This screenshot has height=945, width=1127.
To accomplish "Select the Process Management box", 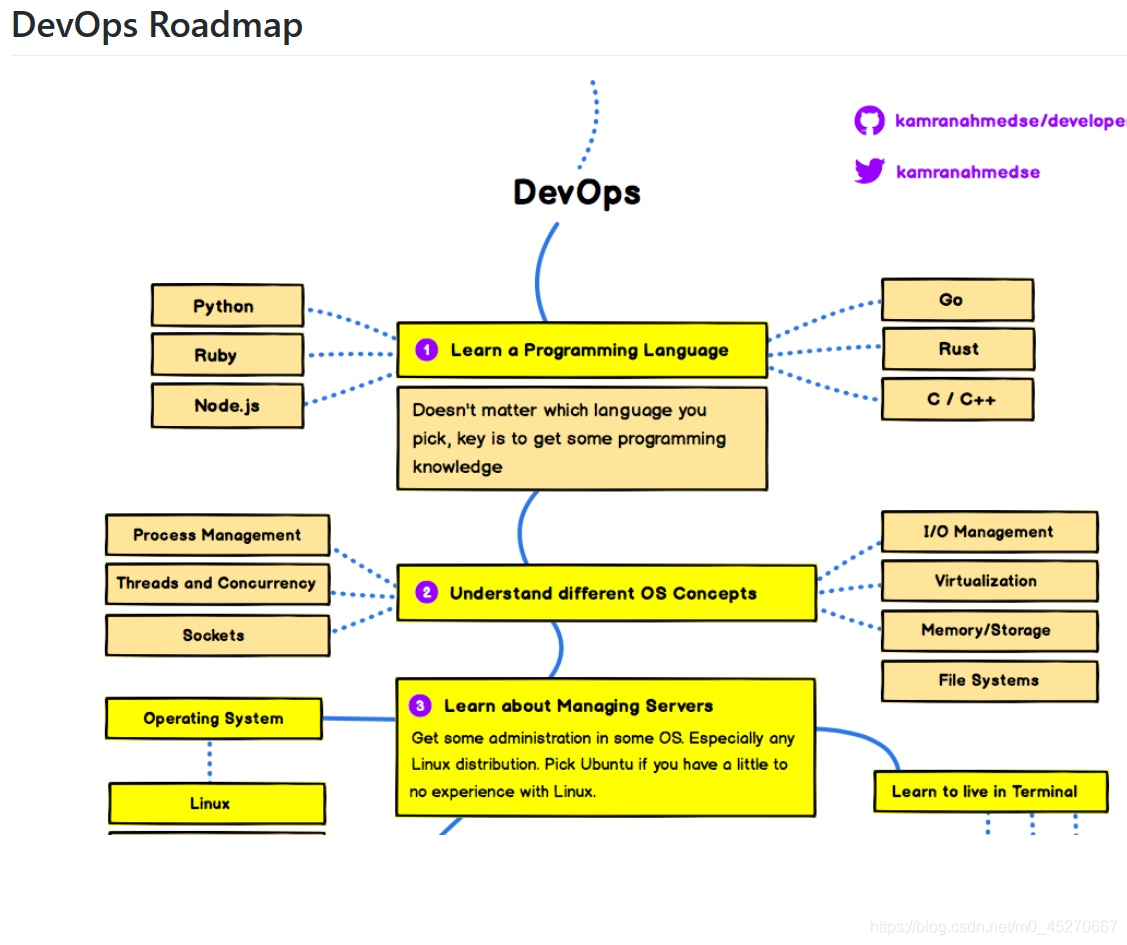I will pos(218,535).
